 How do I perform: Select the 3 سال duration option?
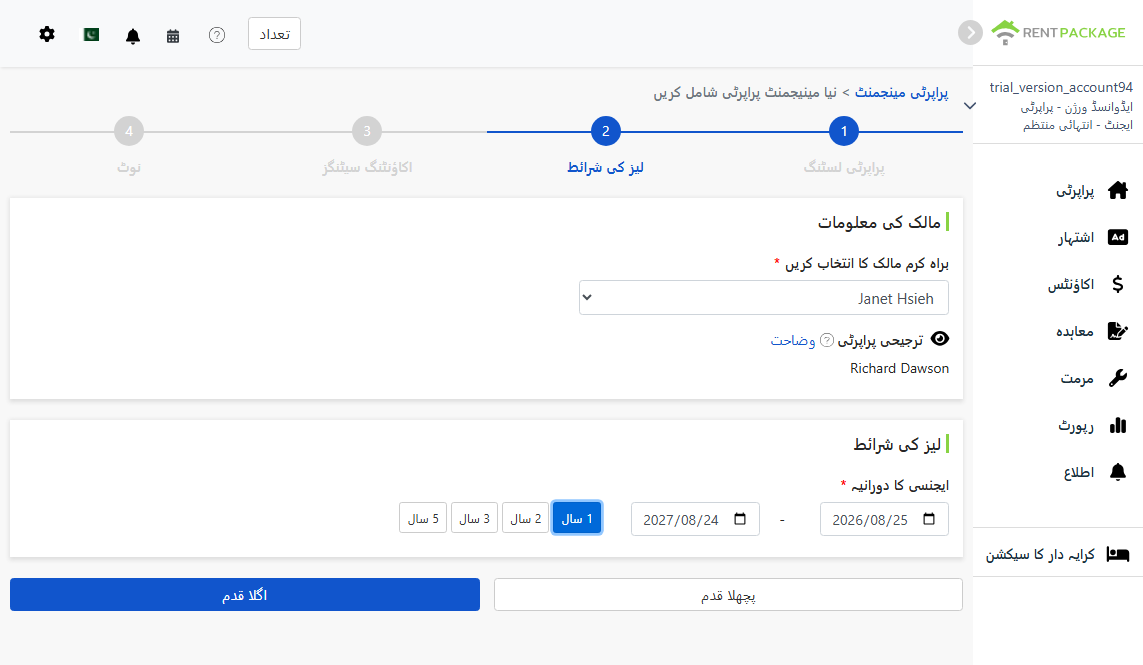point(474,518)
